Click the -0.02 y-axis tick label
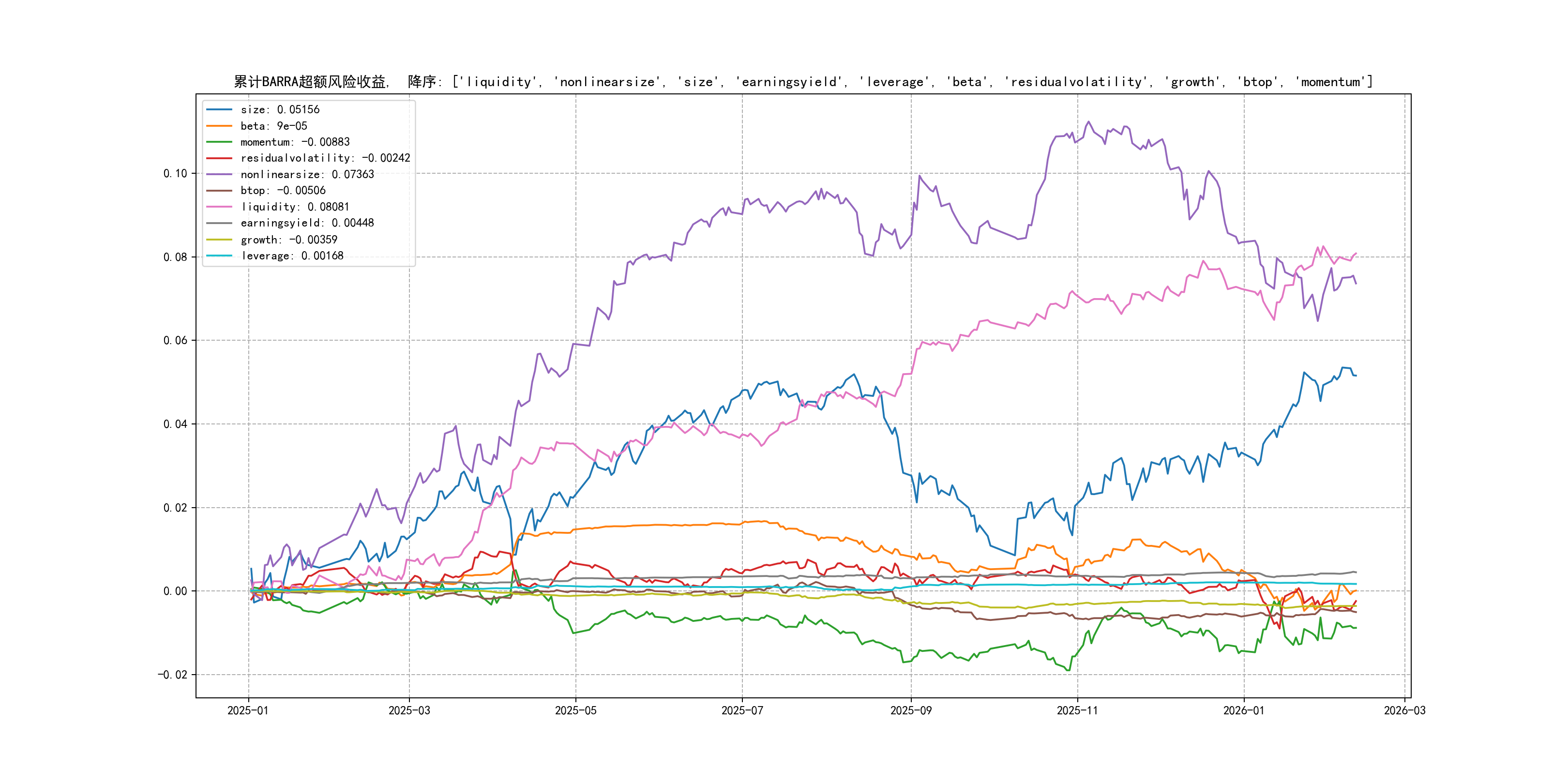Viewport: 1568px width, 784px height. pyautogui.click(x=172, y=675)
